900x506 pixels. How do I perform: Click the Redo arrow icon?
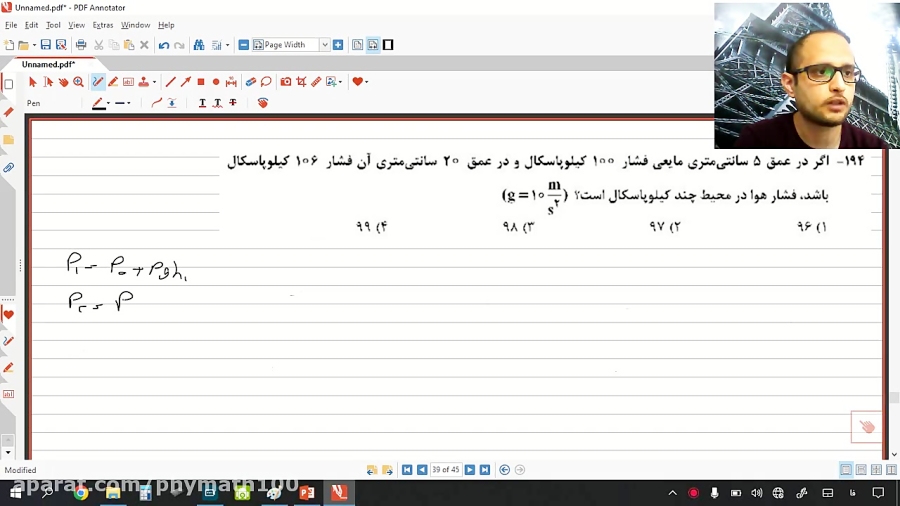point(179,45)
